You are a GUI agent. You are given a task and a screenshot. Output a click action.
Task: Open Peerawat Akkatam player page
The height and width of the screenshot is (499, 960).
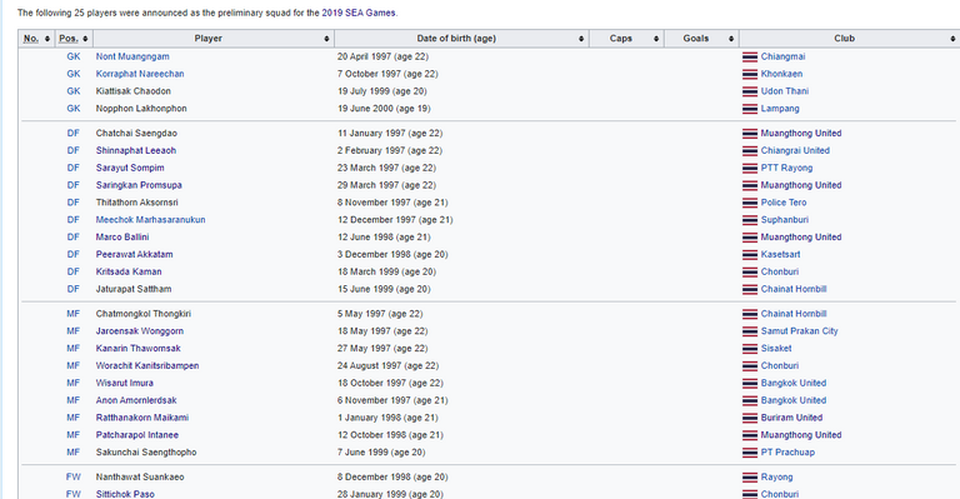click(x=134, y=254)
